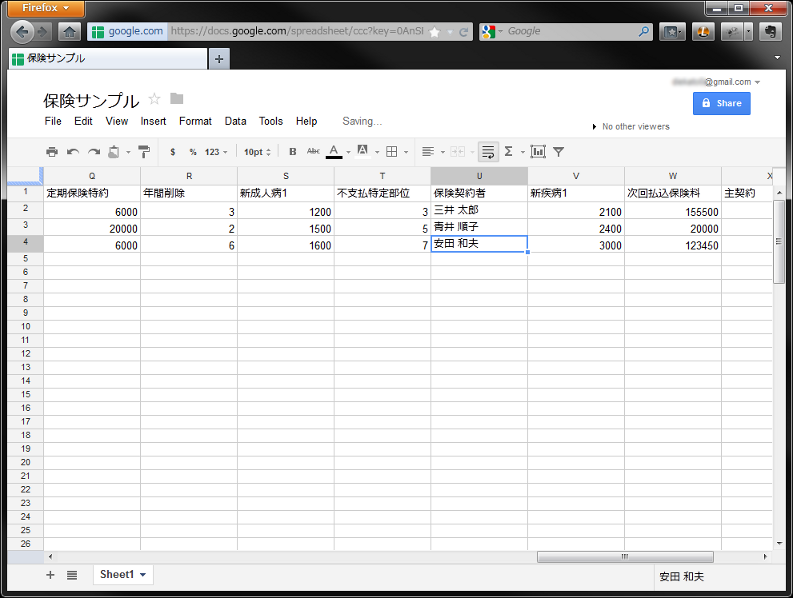Open the Sheet1 tab dropdown
Viewport: 793px width, 598px height.
(143, 575)
